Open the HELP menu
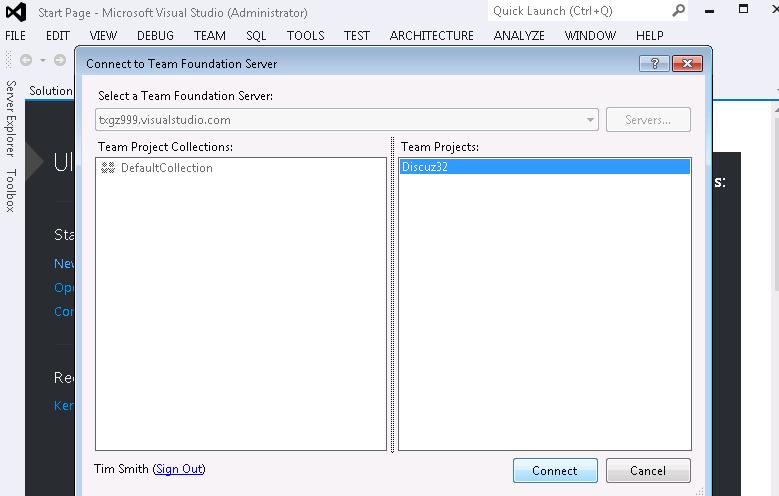Screen dimensions: 779x496 [650, 36]
